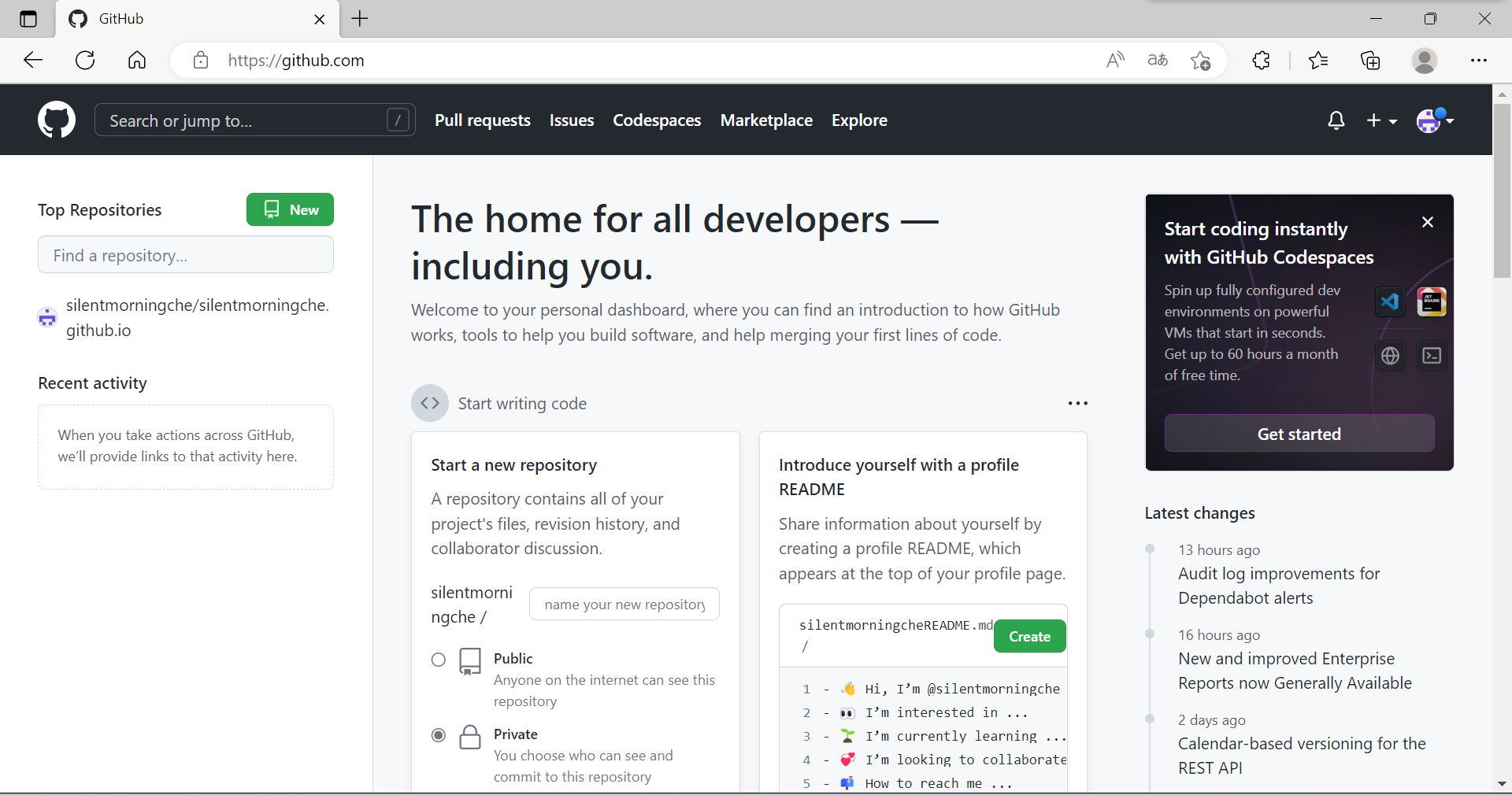The height and width of the screenshot is (795, 1512).
Task: Click Get started for Codespaces
Action: coord(1299,434)
